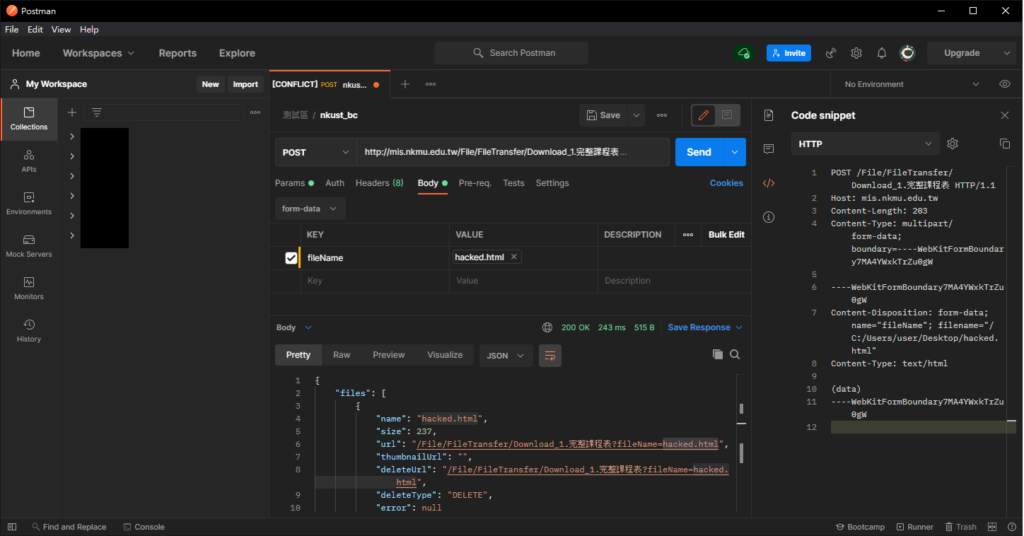Click the comment mode icon
This screenshot has height=536, width=1024.
[727, 115]
